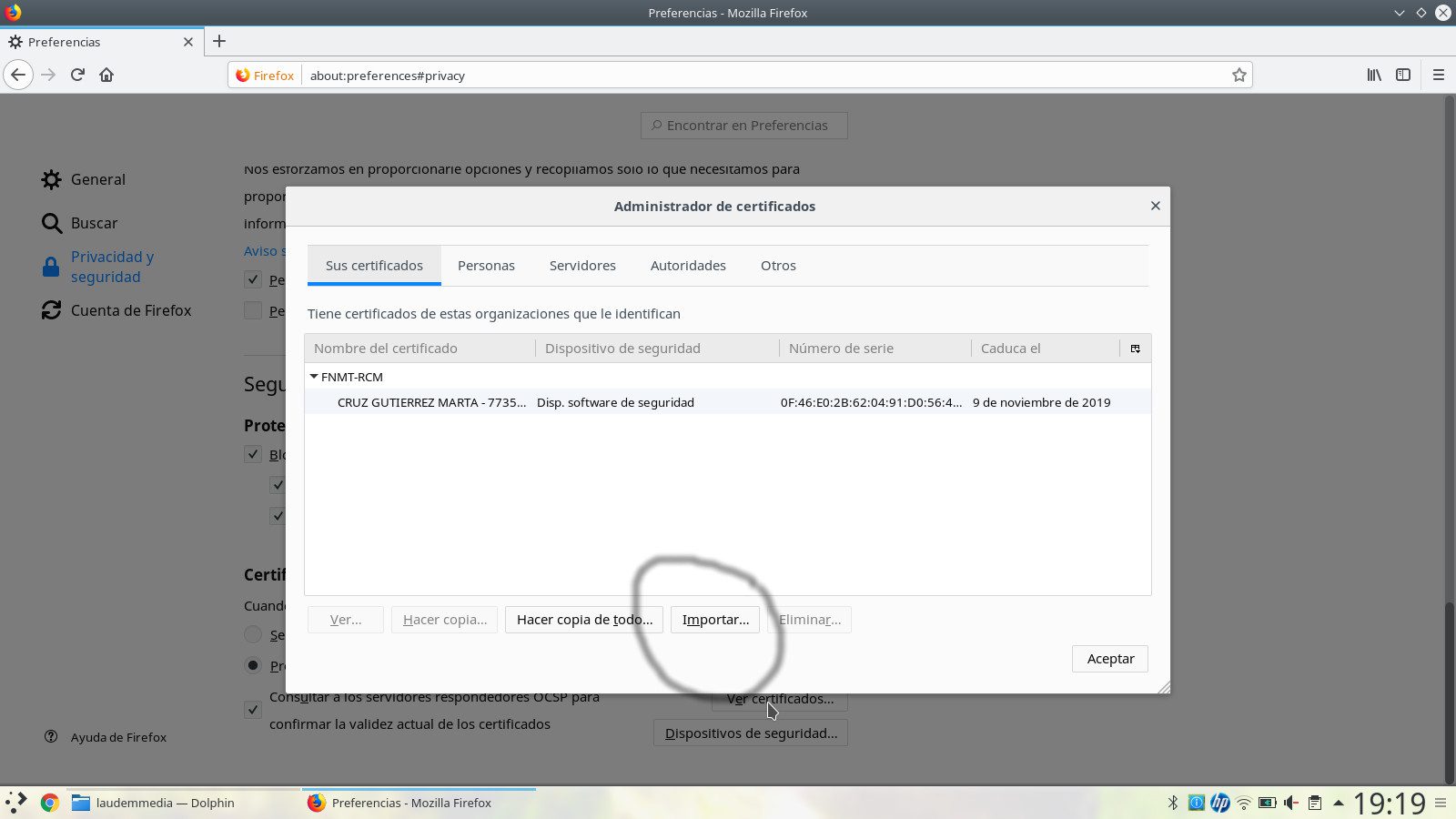The image size is (1456, 819).
Task: Click the panel settings menu icon
Action: click(1441, 803)
